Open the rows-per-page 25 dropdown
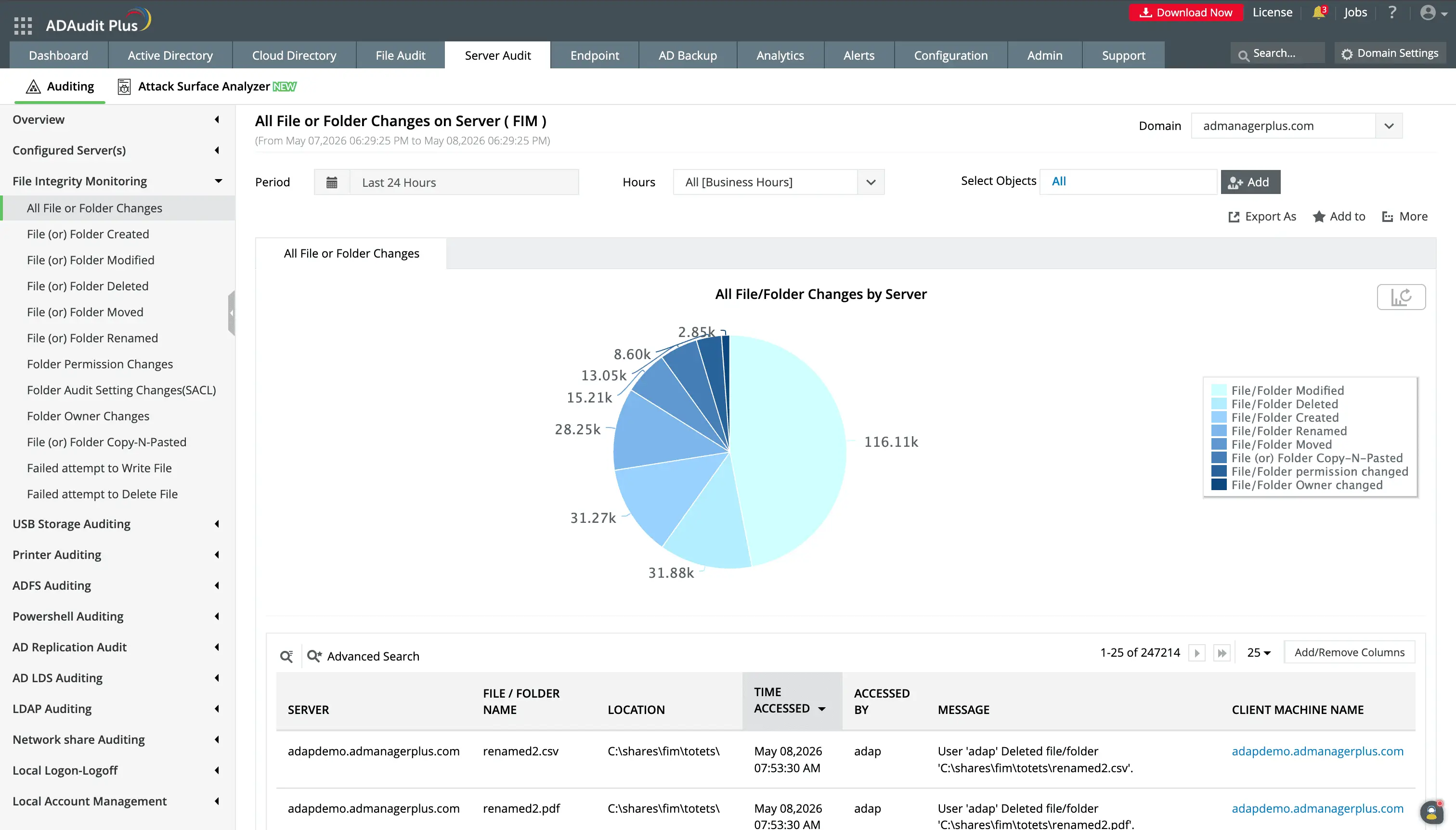This screenshot has height=830, width=1456. click(1259, 653)
